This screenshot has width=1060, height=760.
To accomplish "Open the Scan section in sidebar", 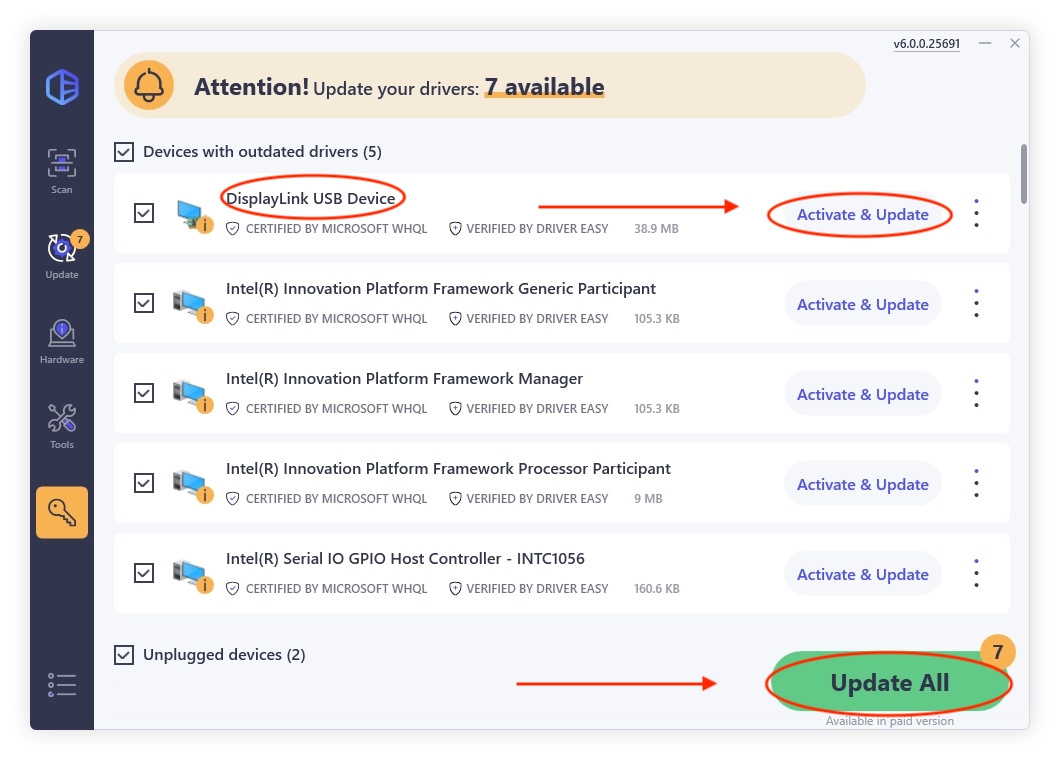I will [62, 171].
